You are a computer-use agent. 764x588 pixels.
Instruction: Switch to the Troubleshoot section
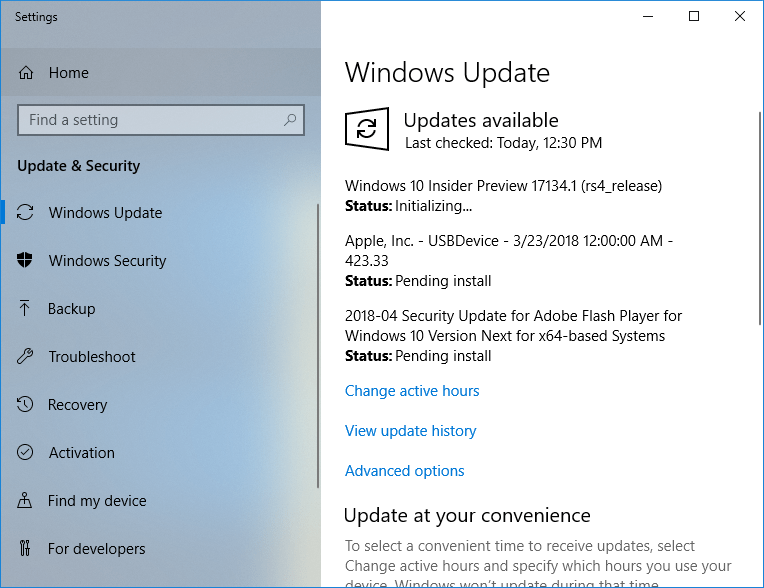tap(159, 356)
